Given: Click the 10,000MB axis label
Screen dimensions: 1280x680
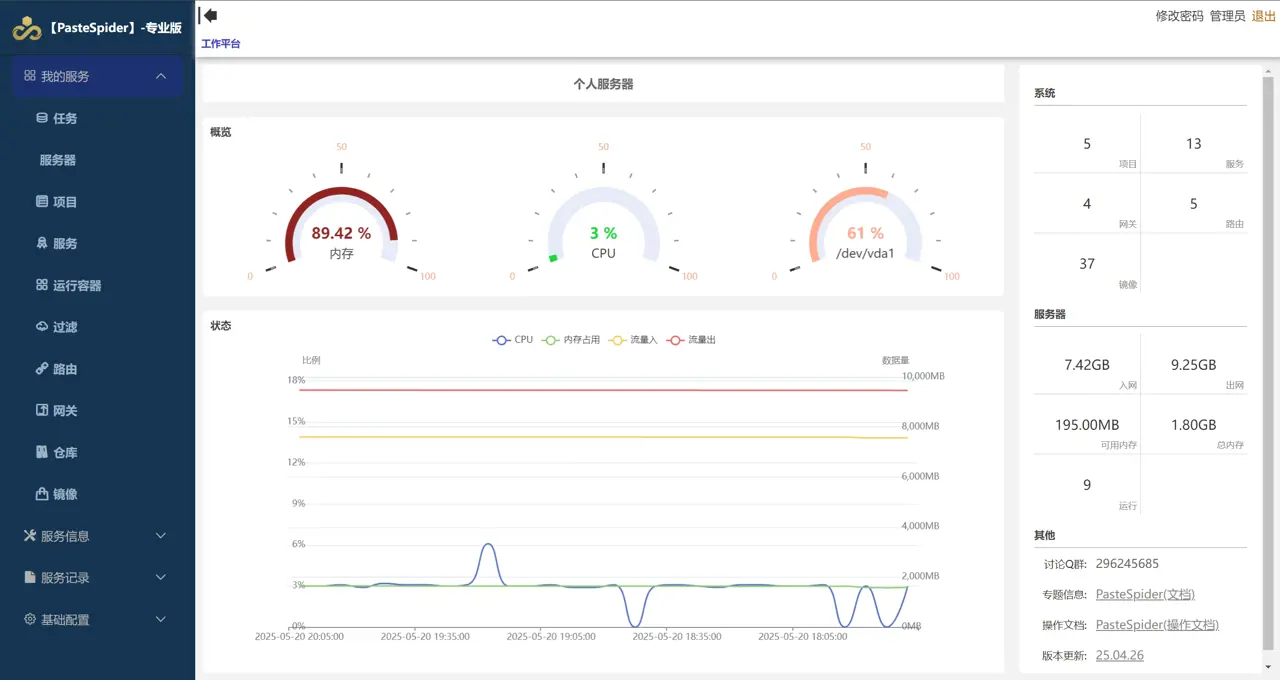Looking at the screenshot, I should coord(923,376).
